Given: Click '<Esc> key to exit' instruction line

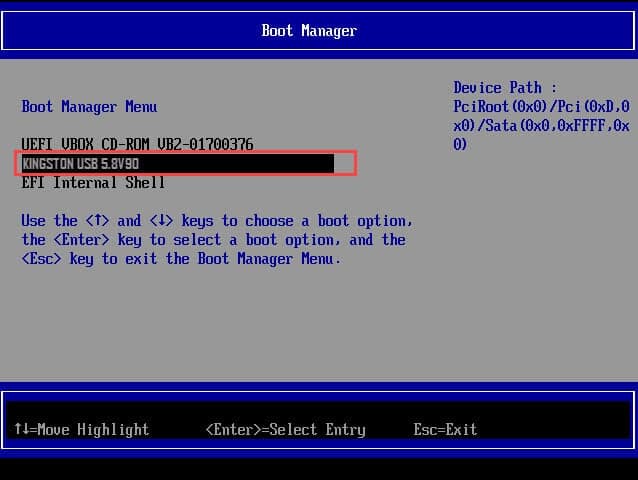Looking at the screenshot, I should (181, 259).
